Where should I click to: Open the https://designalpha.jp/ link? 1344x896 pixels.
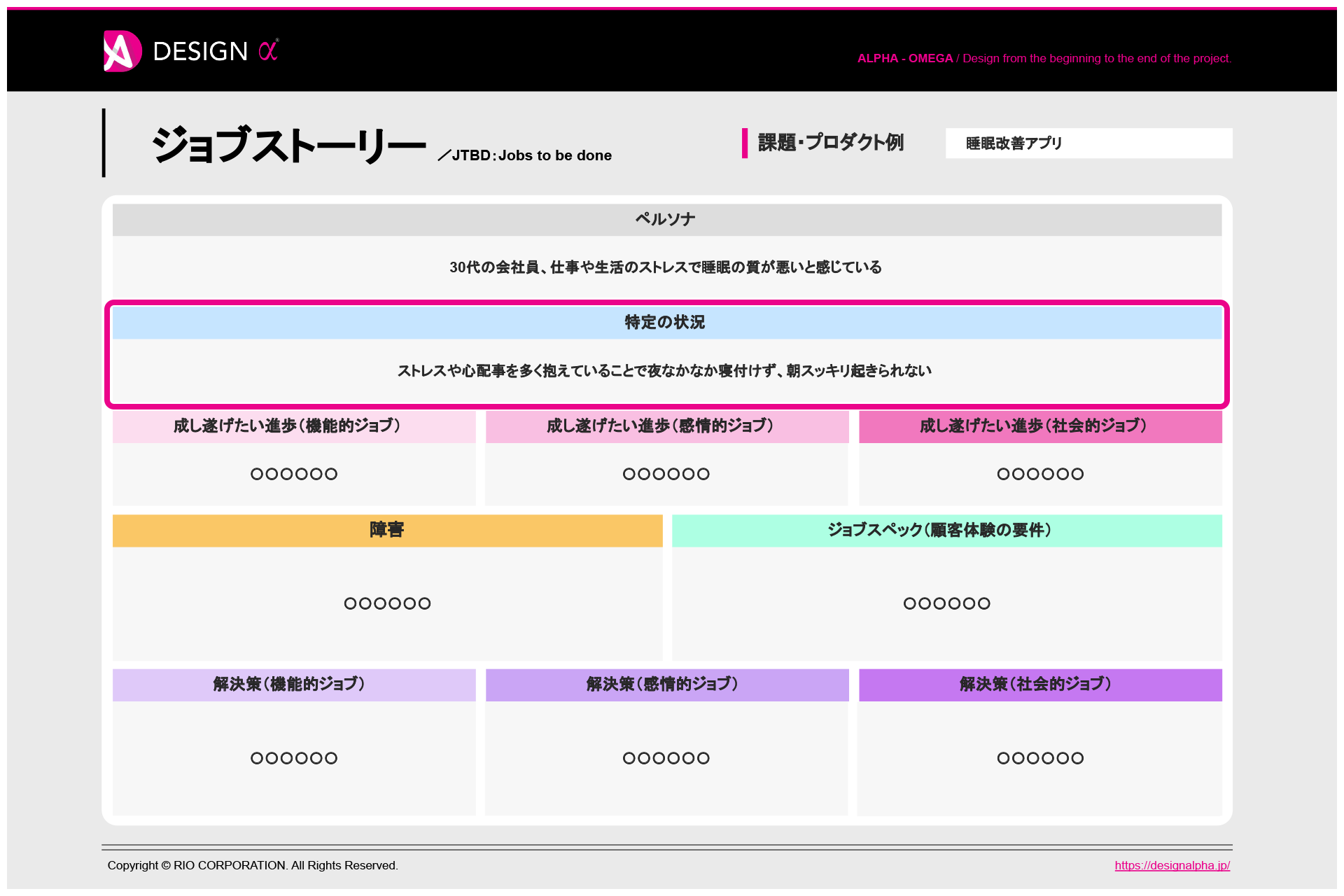[1172, 865]
